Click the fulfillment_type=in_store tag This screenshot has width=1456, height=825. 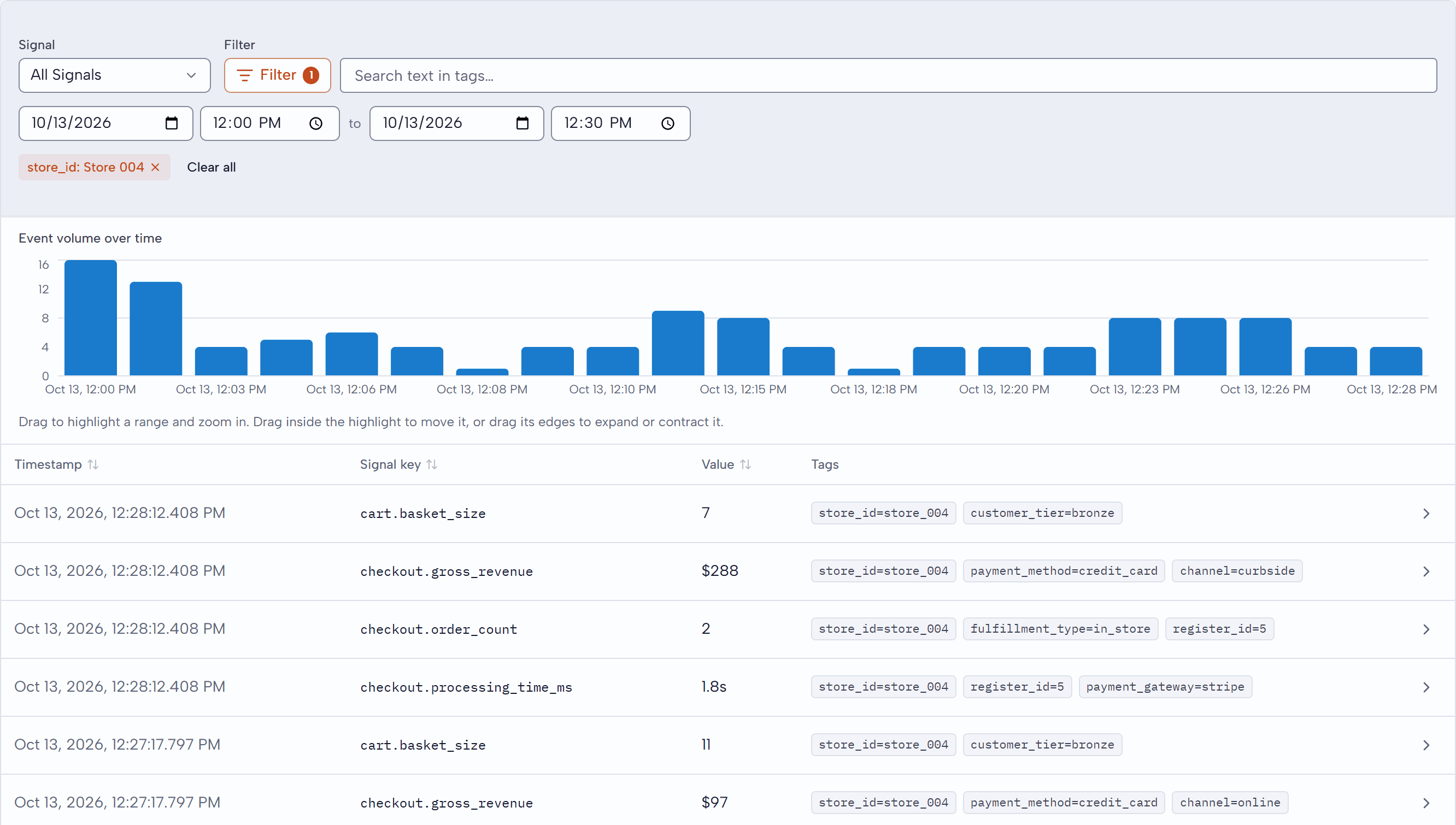[x=1060, y=628]
